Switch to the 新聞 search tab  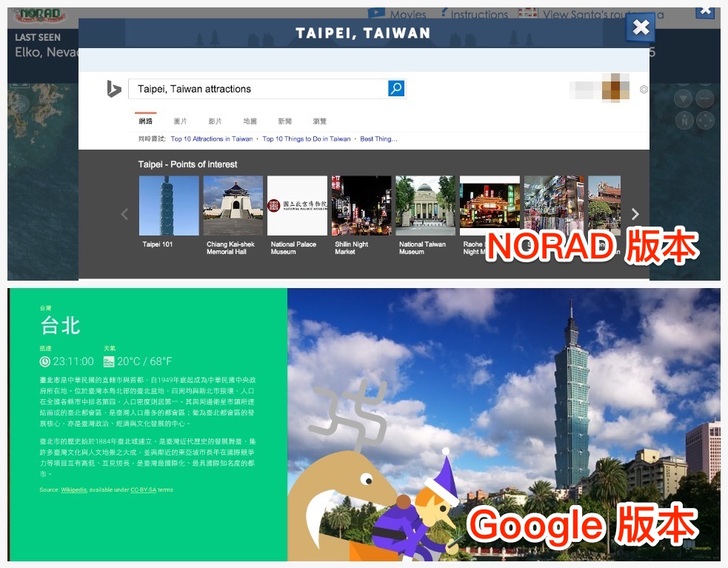click(x=285, y=121)
